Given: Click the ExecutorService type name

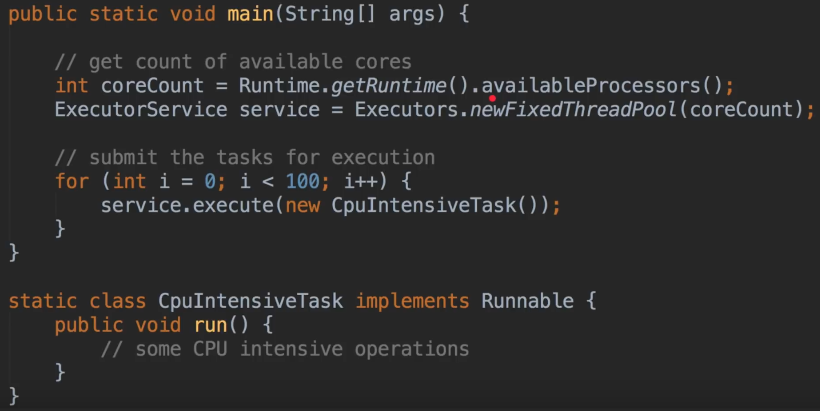Looking at the screenshot, I should [141, 109].
